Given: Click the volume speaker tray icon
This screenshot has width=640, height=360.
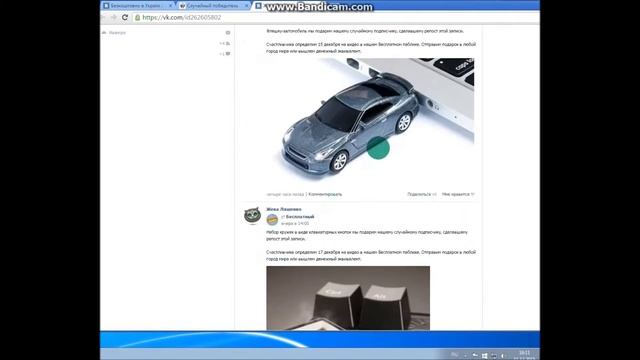Looking at the screenshot, I should point(503,356).
